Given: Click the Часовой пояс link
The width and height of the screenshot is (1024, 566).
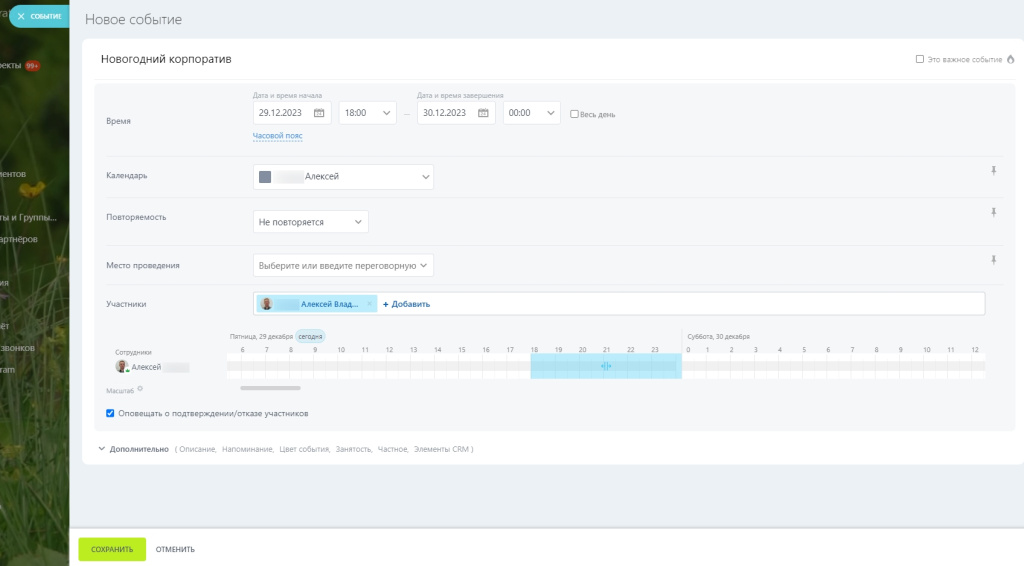Looking at the screenshot, I should click(x=277, y=136).
